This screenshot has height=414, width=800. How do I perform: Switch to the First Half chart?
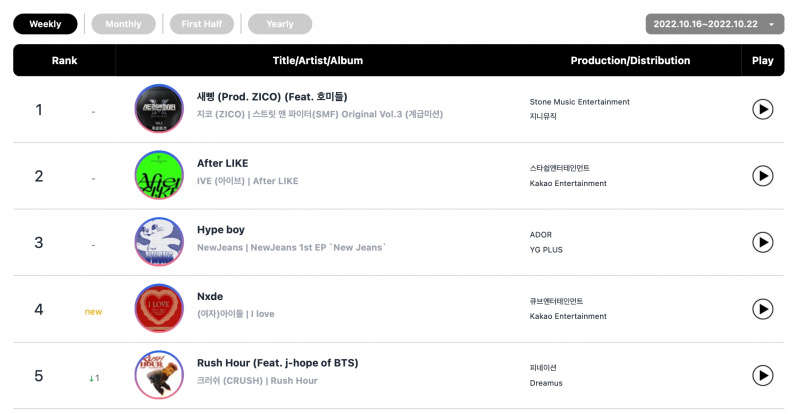coord(202,24)
